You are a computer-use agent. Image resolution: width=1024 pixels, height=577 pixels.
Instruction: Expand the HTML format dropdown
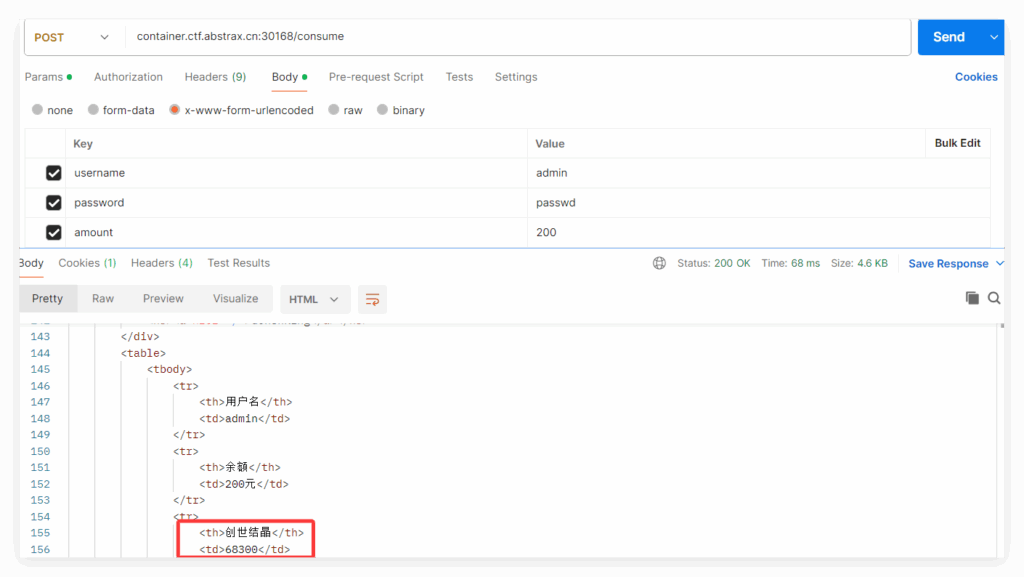[314, 299]
